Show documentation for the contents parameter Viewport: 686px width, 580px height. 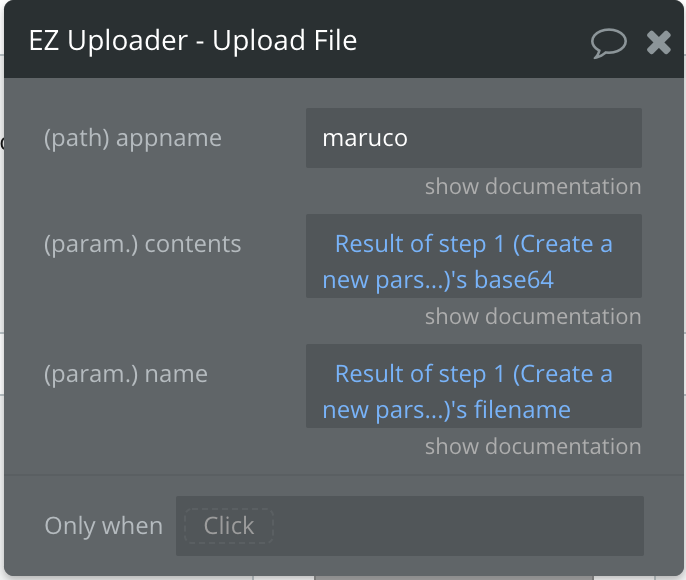tap(533, 316)
